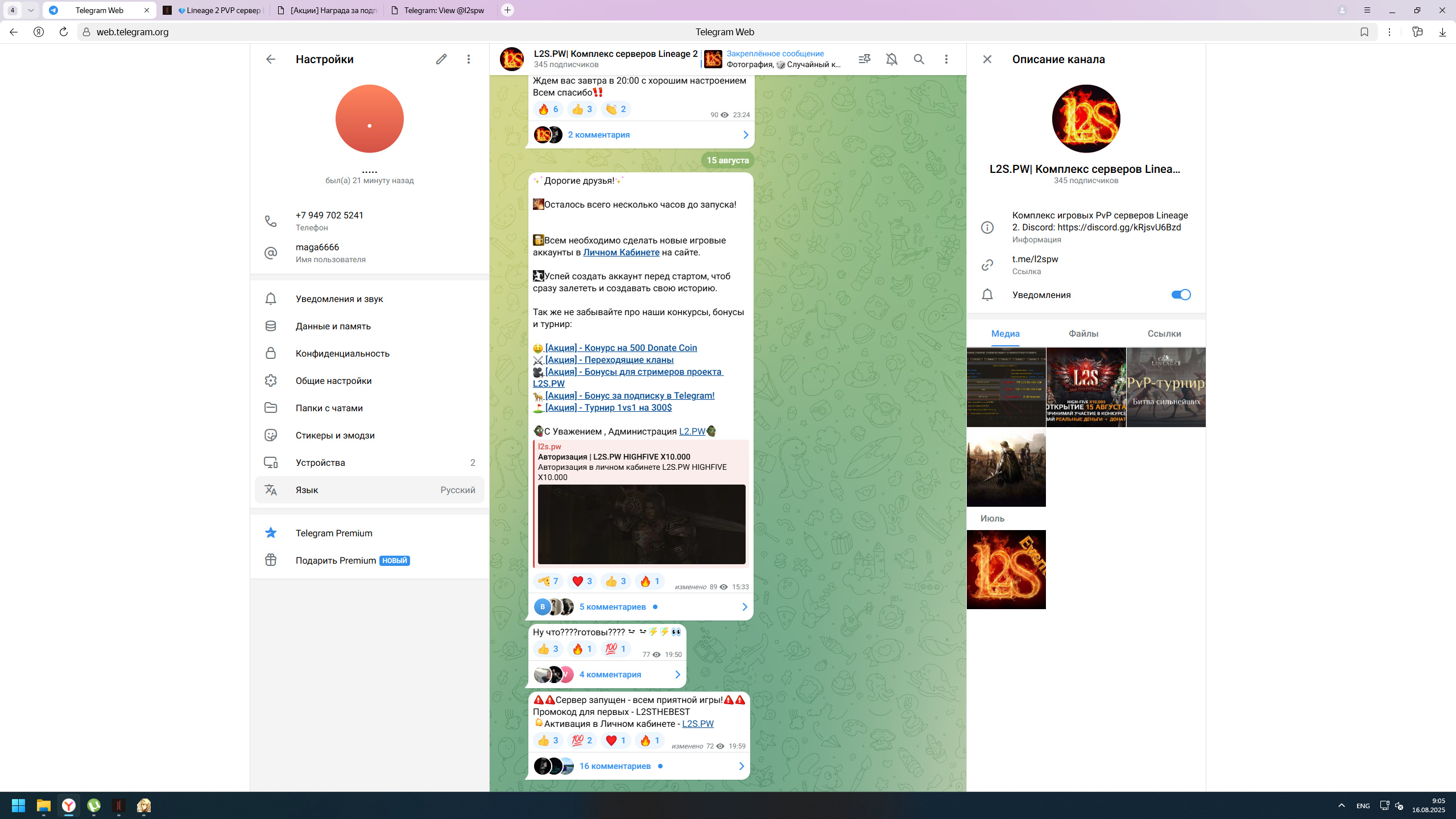This screenshot has height=819, width=1456.
Task: Open the red profile avatar photo
Action: 370,119
